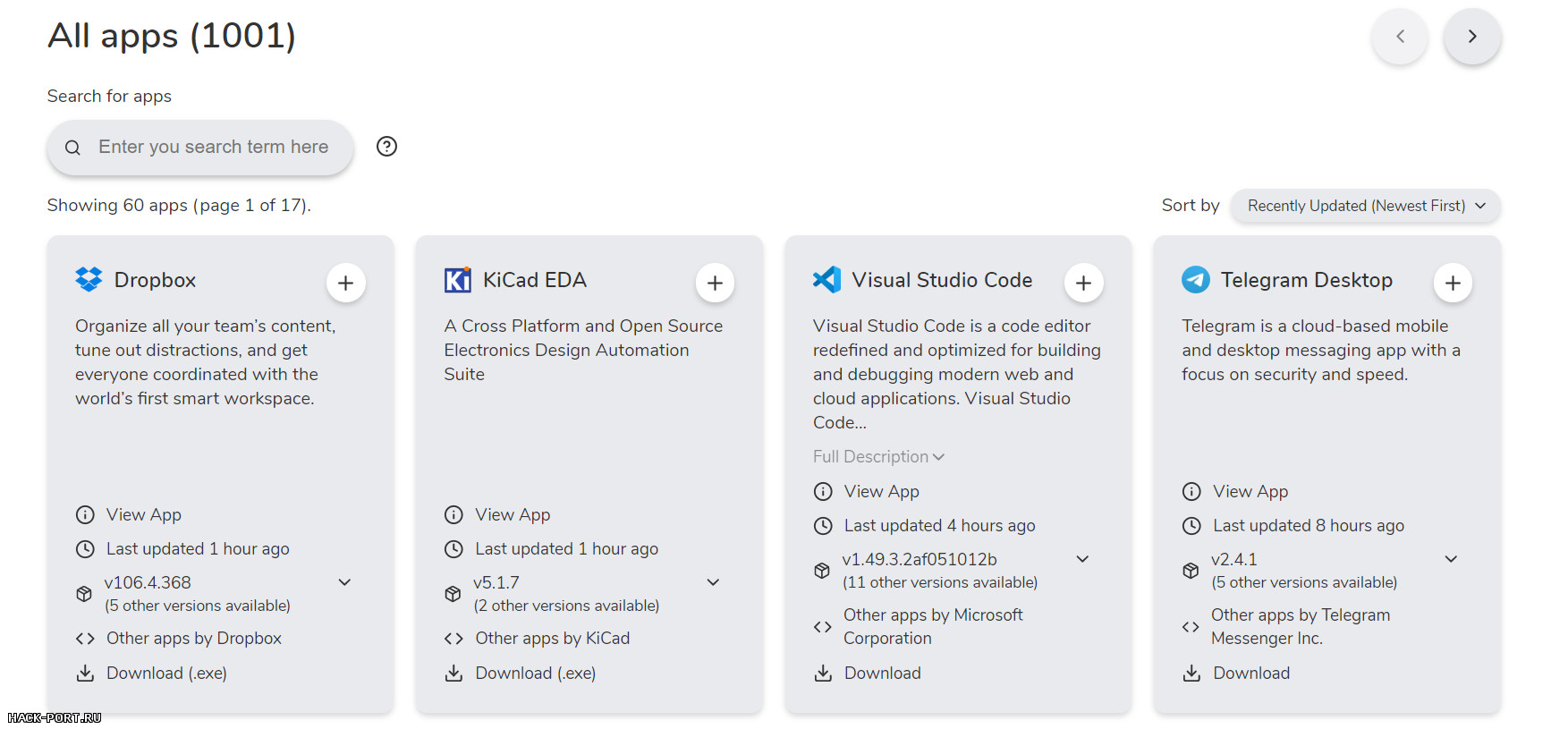Open the Sort by Recently Updated dropdown

coord(1366,206)
